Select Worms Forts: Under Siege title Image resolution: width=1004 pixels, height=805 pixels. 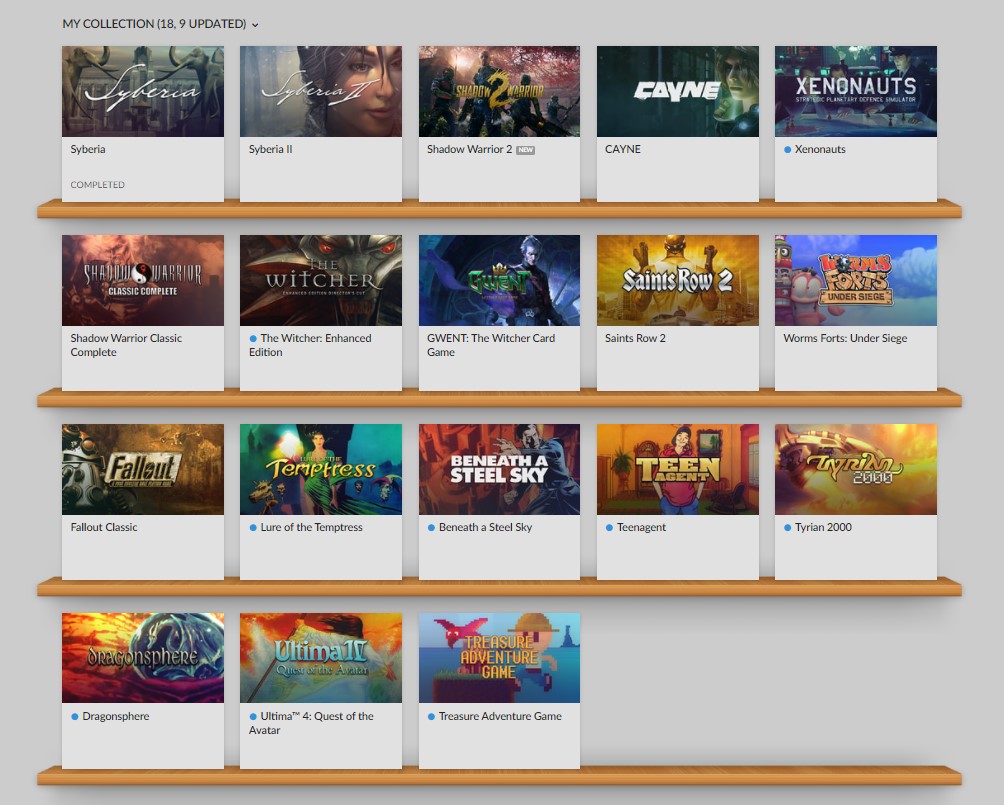pyautogui.click(x=845, y=338)
